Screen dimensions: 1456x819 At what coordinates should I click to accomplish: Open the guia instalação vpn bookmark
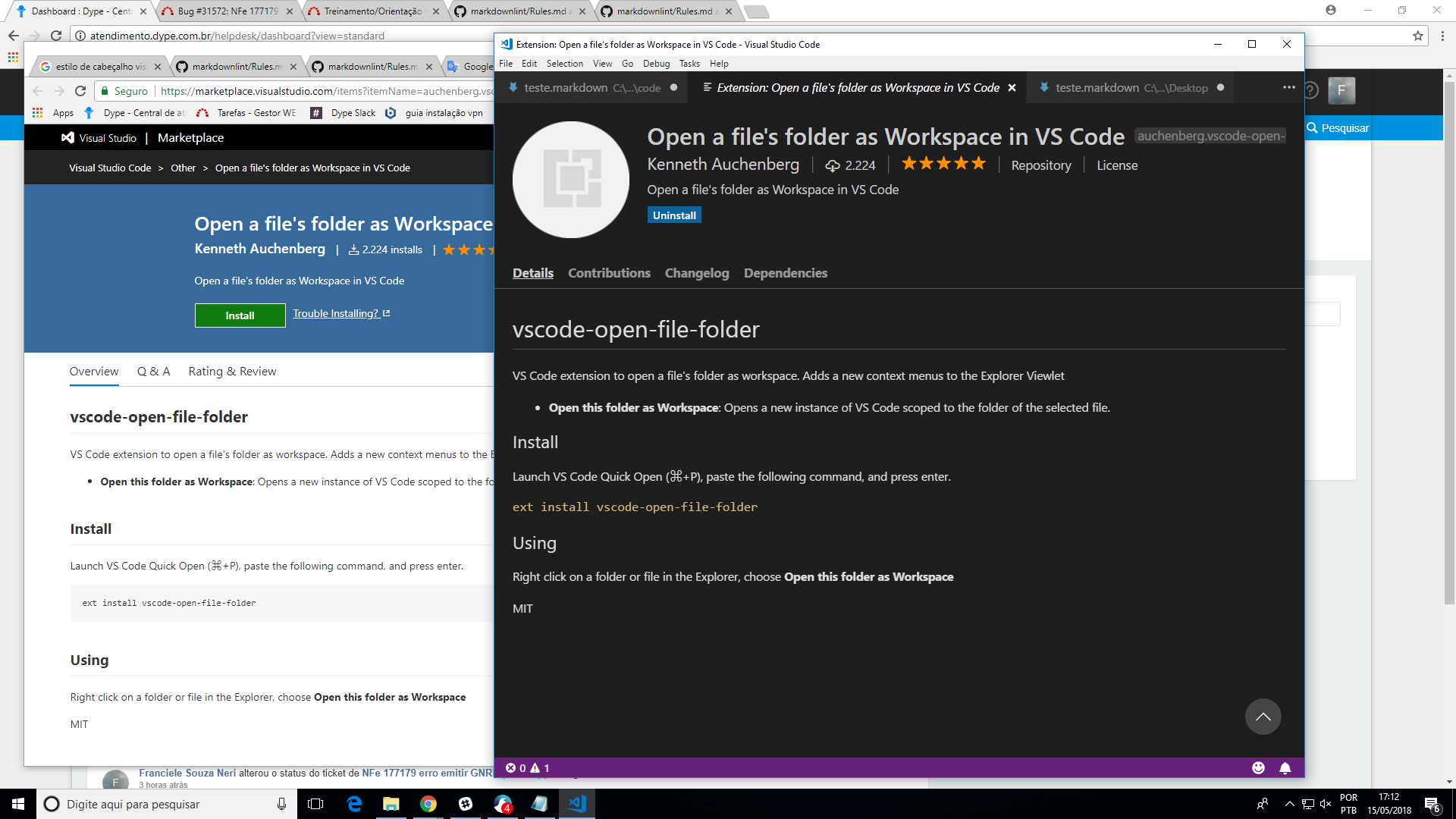(434, 113)
